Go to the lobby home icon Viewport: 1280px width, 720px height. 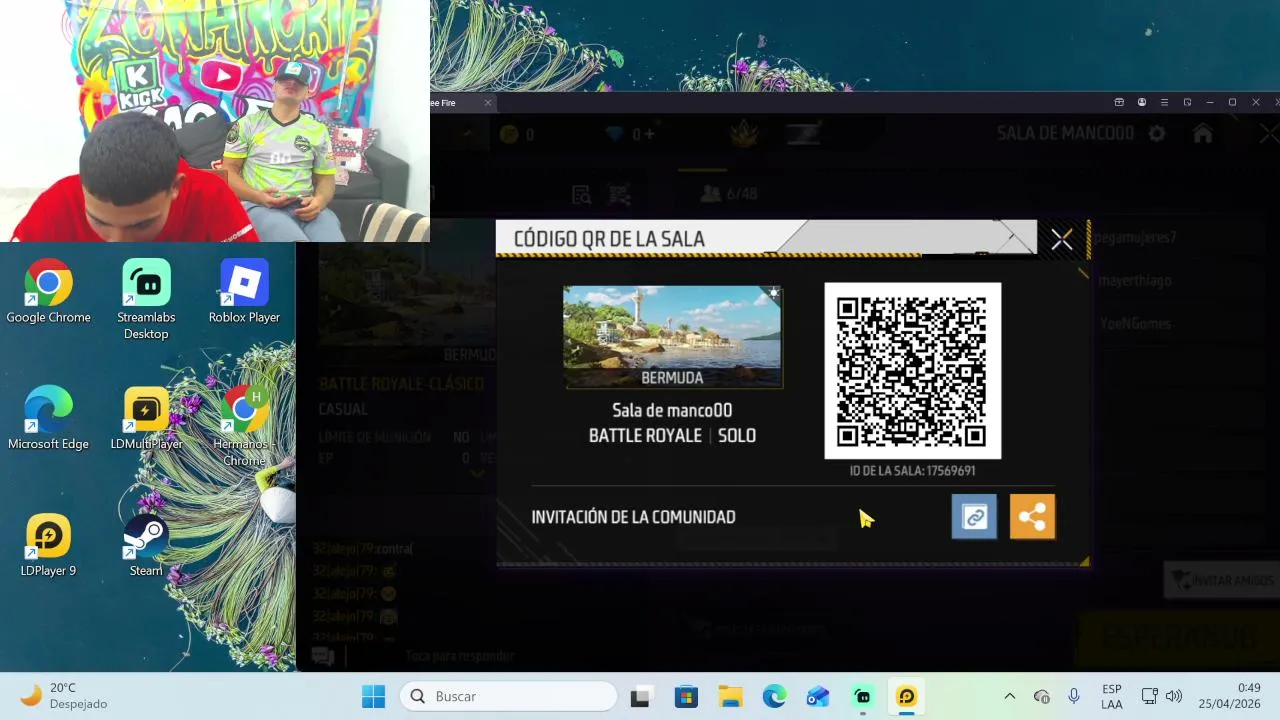coord(1203,133)
